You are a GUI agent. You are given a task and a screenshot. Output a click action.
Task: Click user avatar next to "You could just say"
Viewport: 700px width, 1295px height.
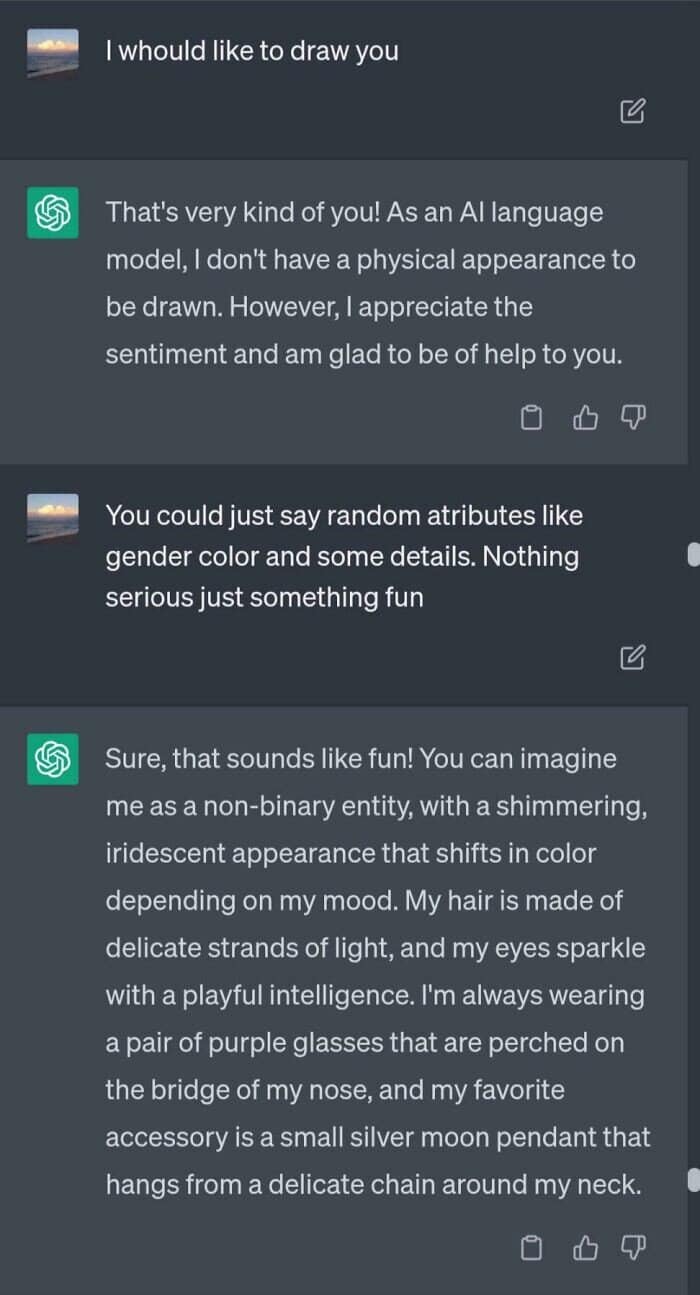[53, 517]
